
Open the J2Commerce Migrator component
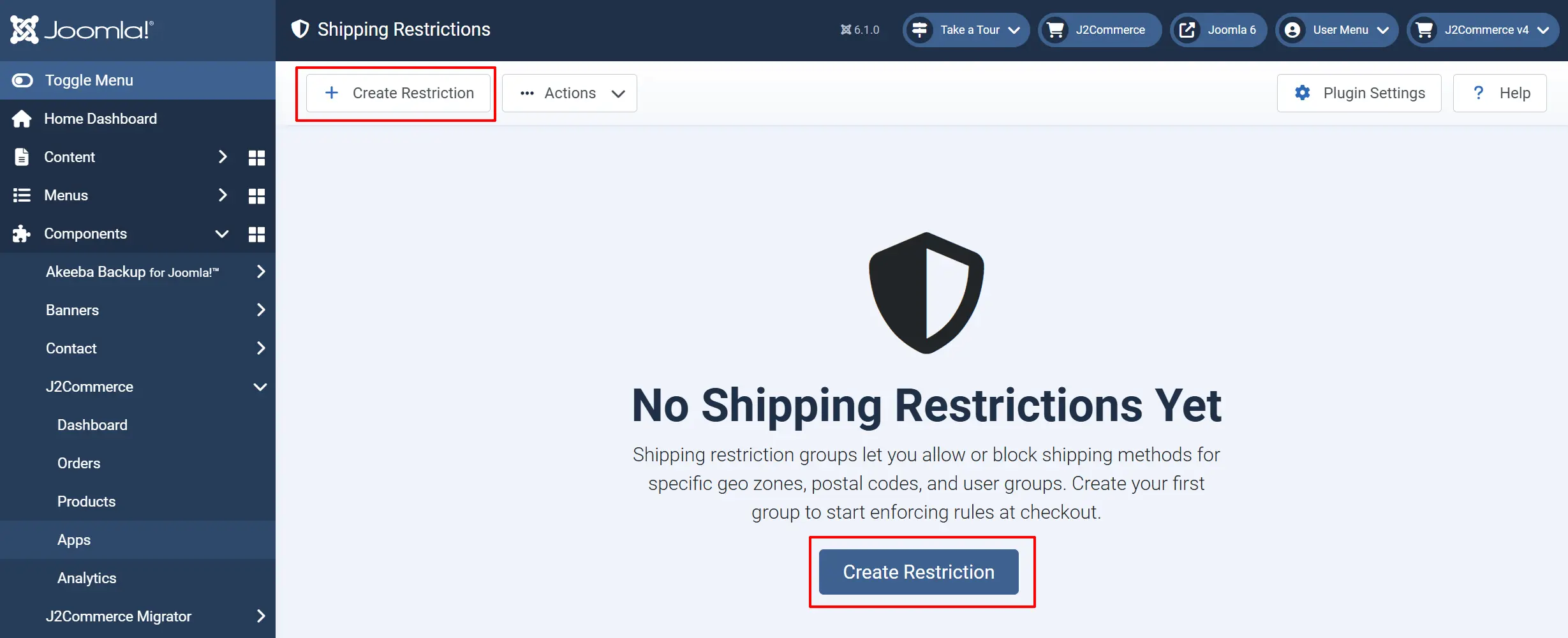coord(119,616)
